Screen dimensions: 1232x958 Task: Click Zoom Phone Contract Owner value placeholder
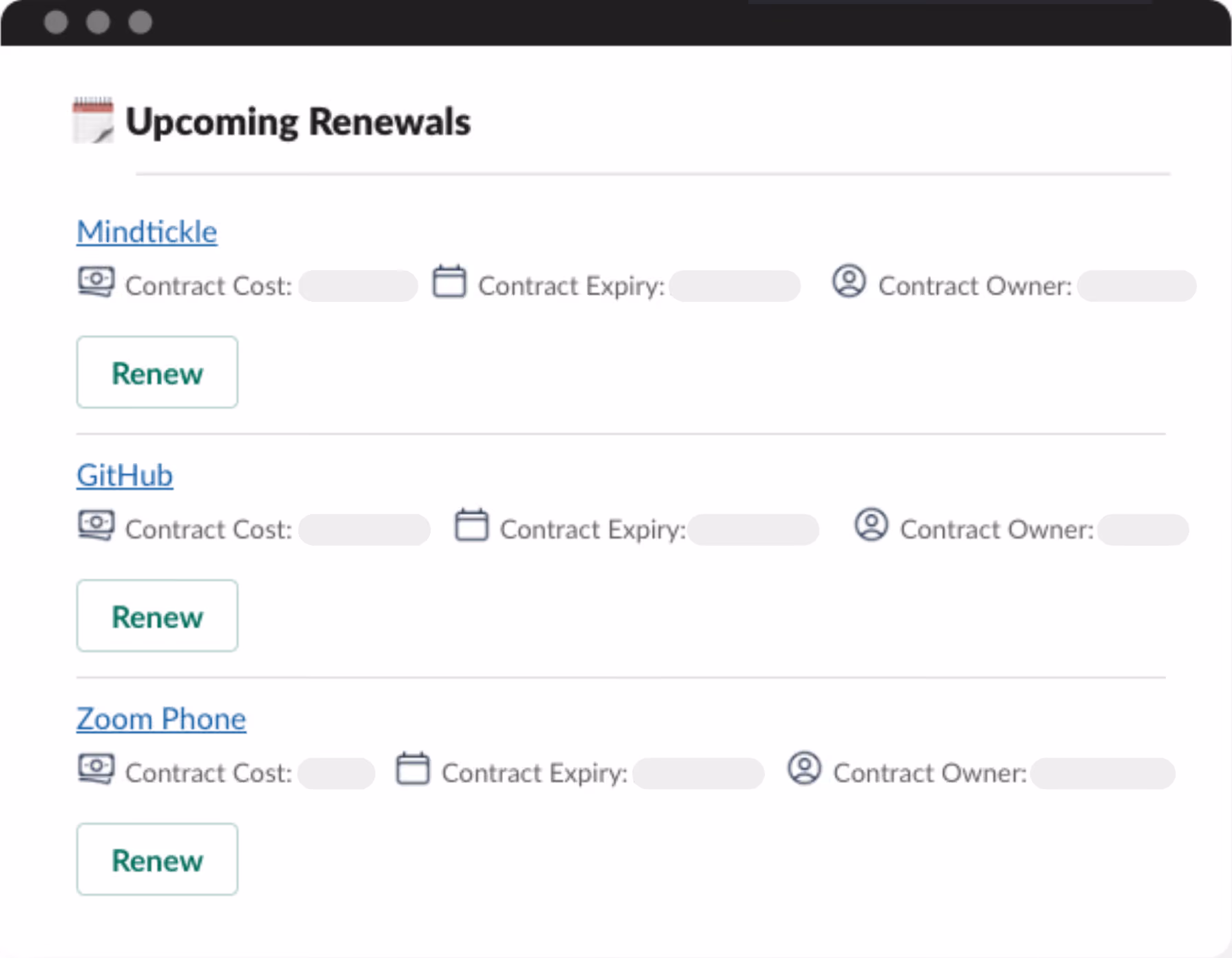[x=1102, y=773]
